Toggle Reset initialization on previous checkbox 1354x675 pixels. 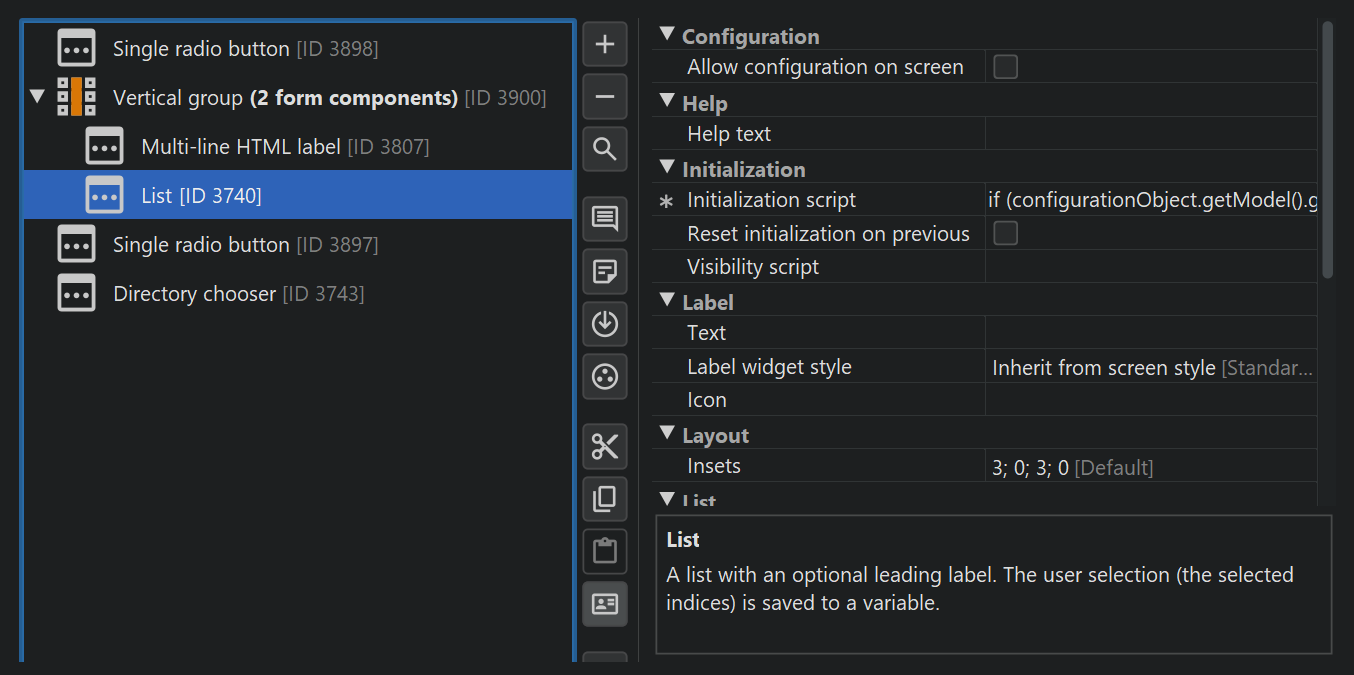(1005, 234)
